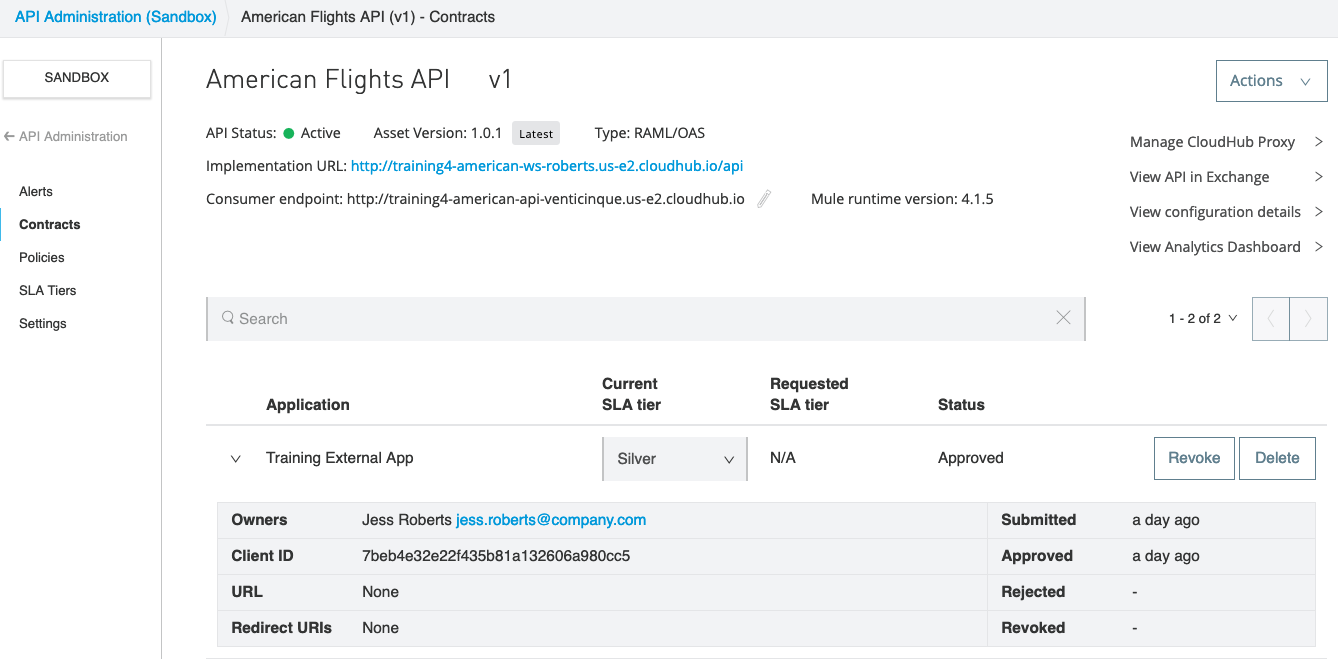The height and width of the screenshot is (659, 1338).
Task: Open Alerts in the sidebar
Action: pyautogui.click(x=36, y=191)
